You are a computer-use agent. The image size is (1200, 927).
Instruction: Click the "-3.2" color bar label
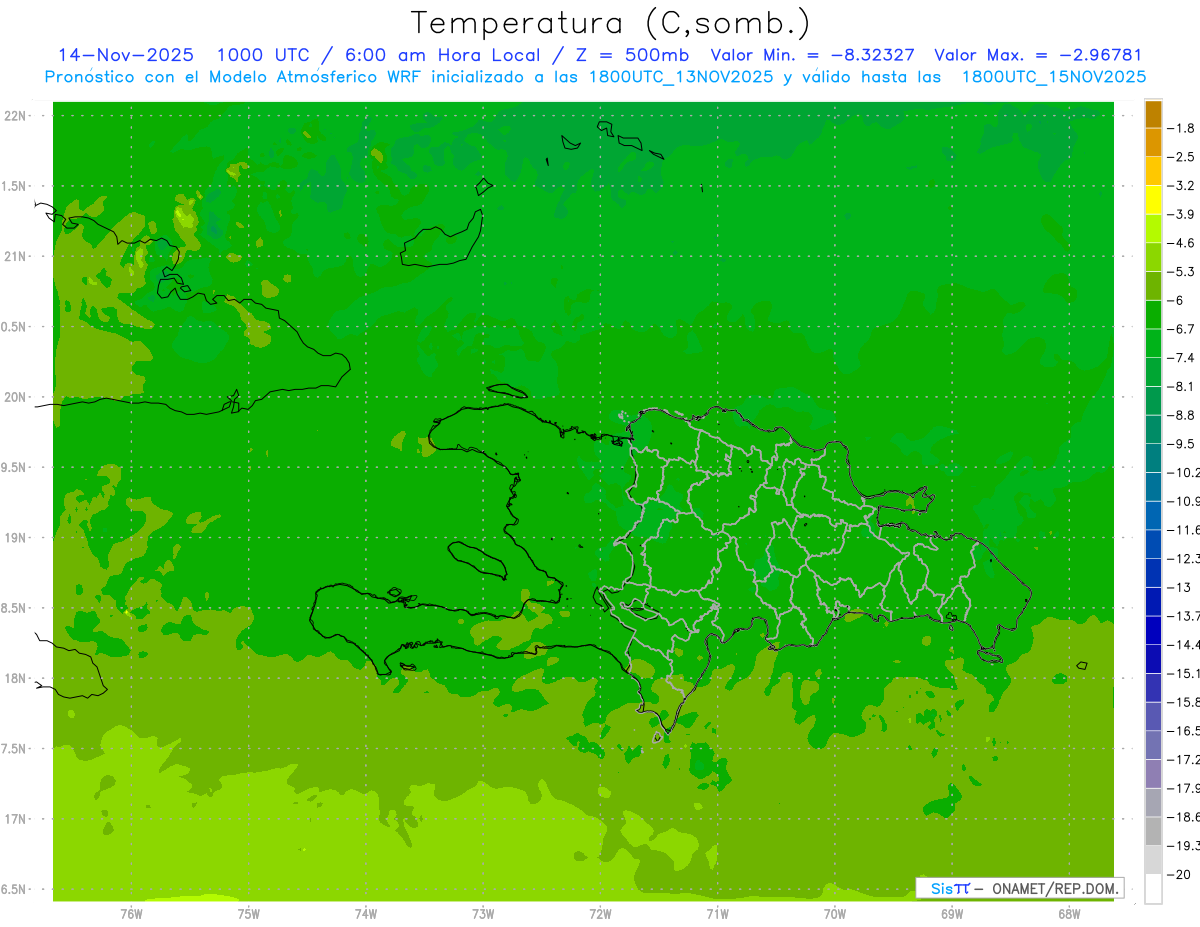(x=1182, y=186)
